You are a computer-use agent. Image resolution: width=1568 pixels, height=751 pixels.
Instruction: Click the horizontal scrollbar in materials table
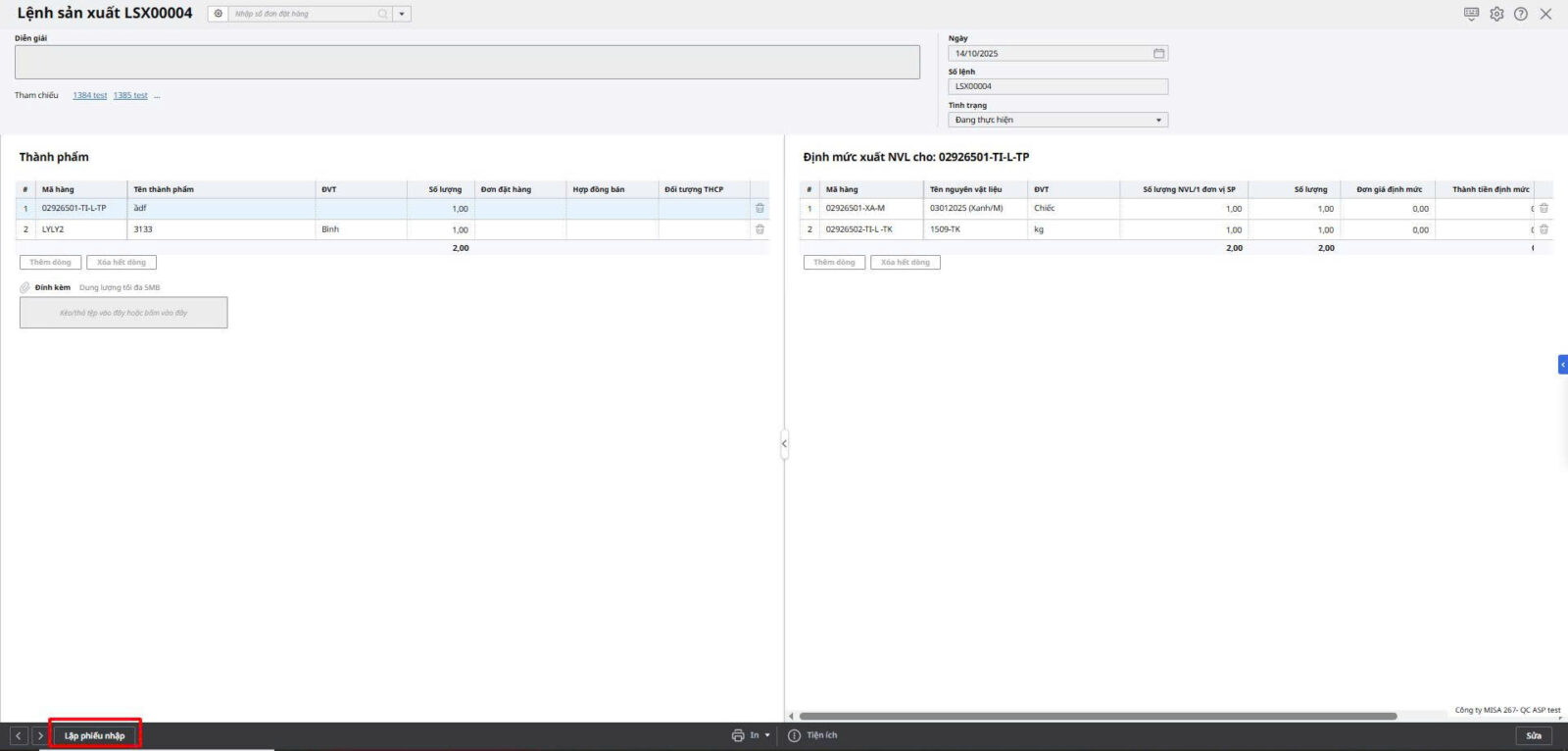[x=1098, y=716]
